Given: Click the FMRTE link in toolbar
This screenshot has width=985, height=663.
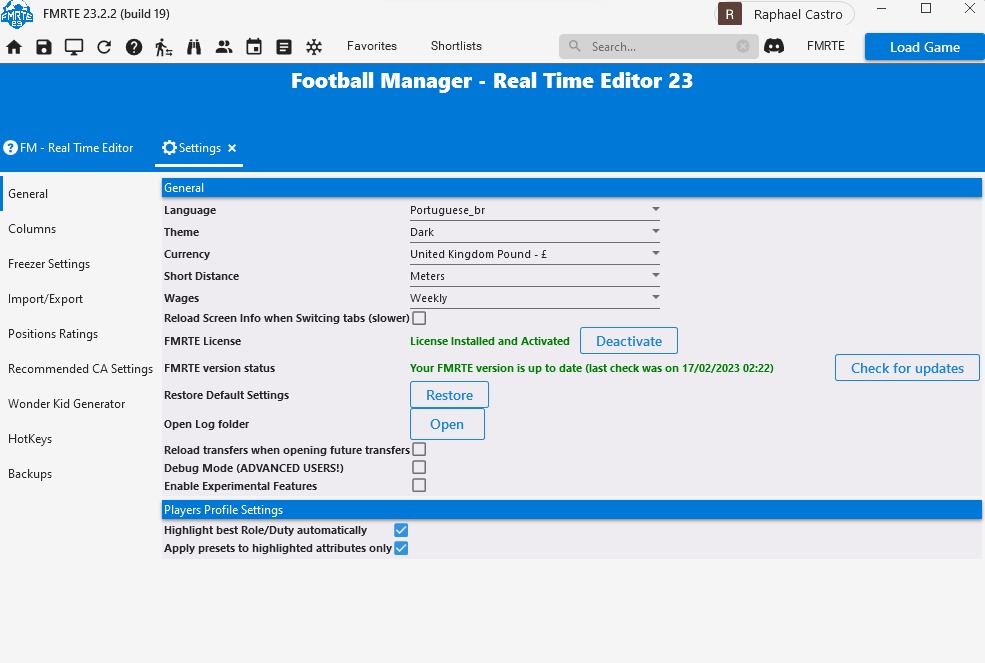Looking at the screenshot, I should click(825, 46).
